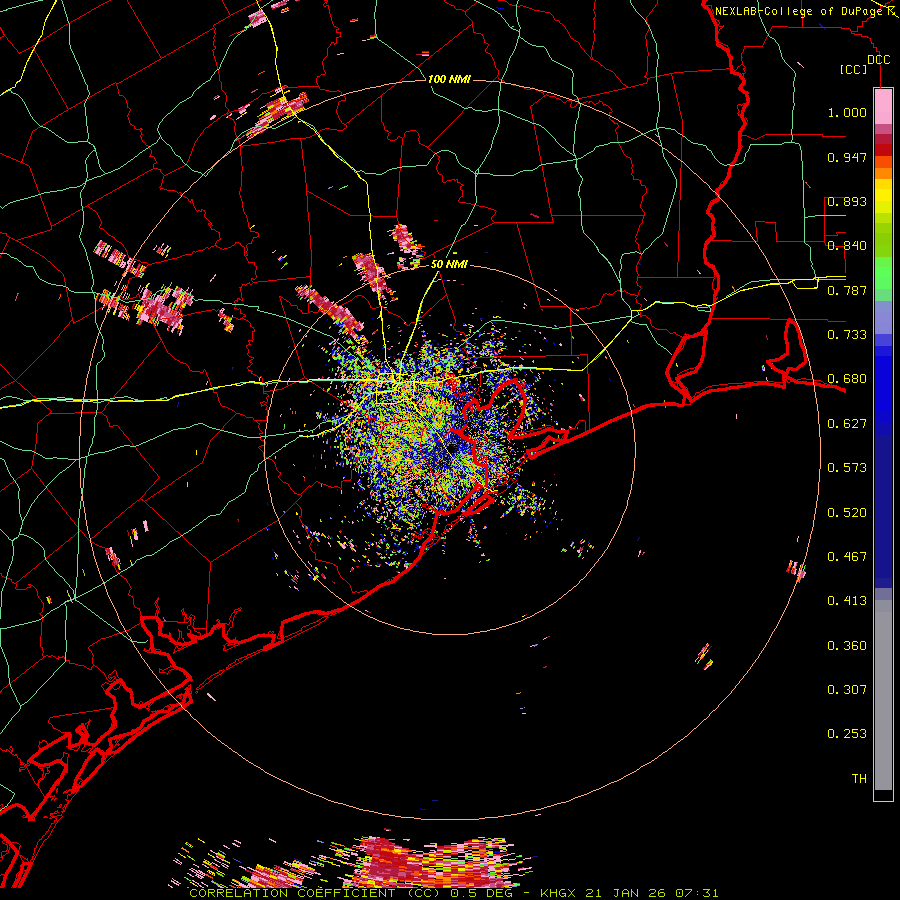Click the TH threshold label
This screenshot has width=900, height=900.
859,779
